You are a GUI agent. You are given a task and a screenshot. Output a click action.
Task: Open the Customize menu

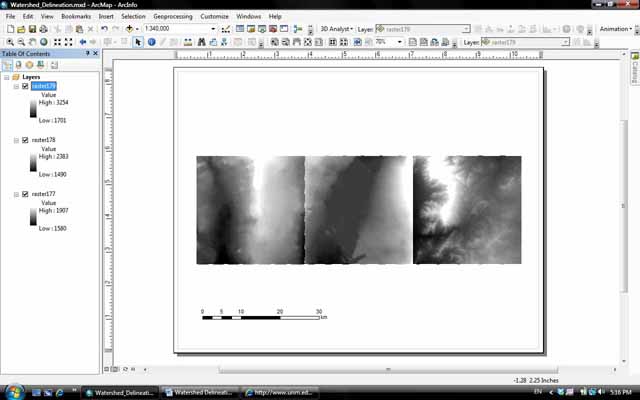point(214,17)
